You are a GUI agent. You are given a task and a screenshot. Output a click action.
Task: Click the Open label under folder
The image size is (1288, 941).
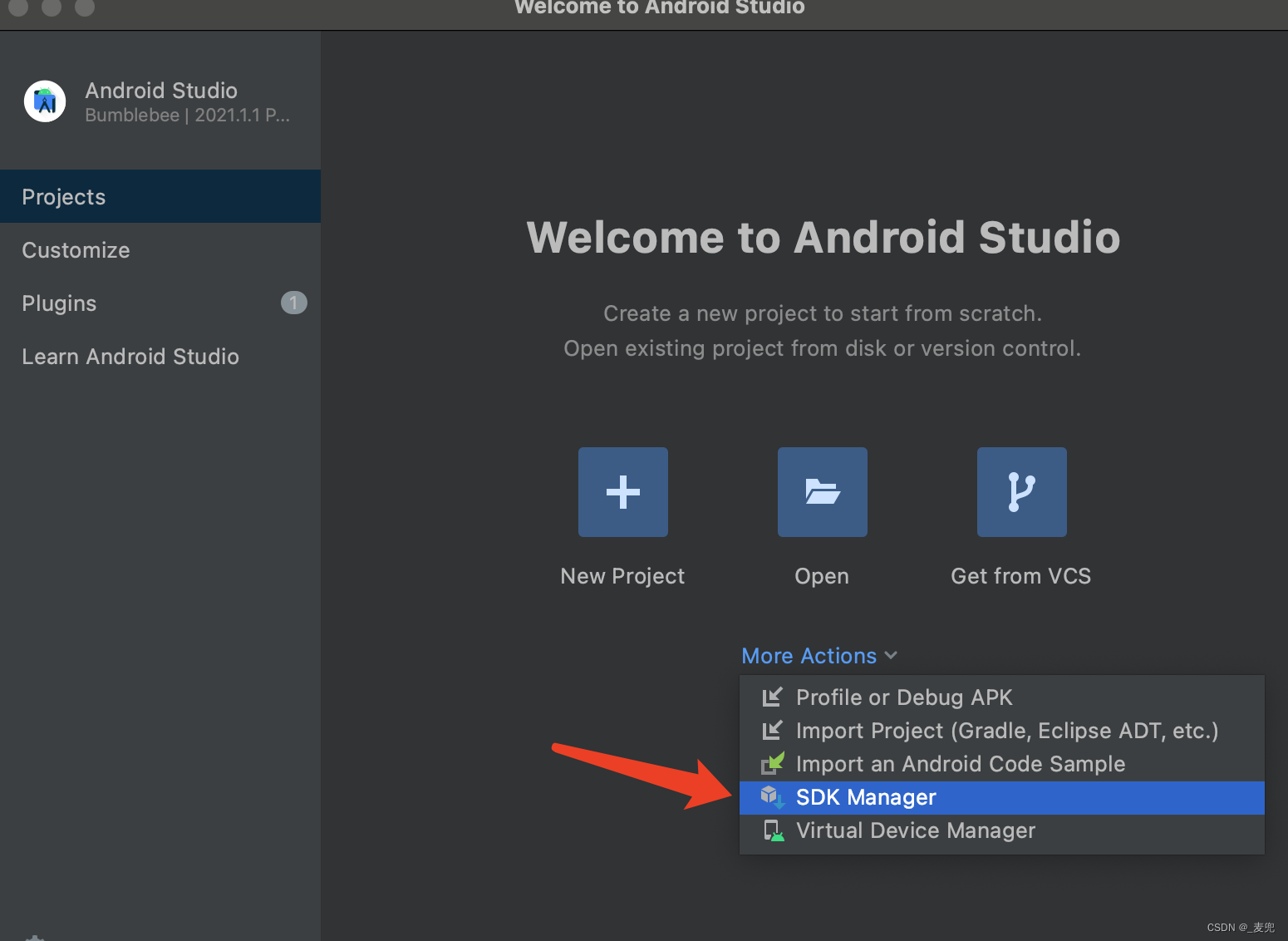tap(822, 576)
